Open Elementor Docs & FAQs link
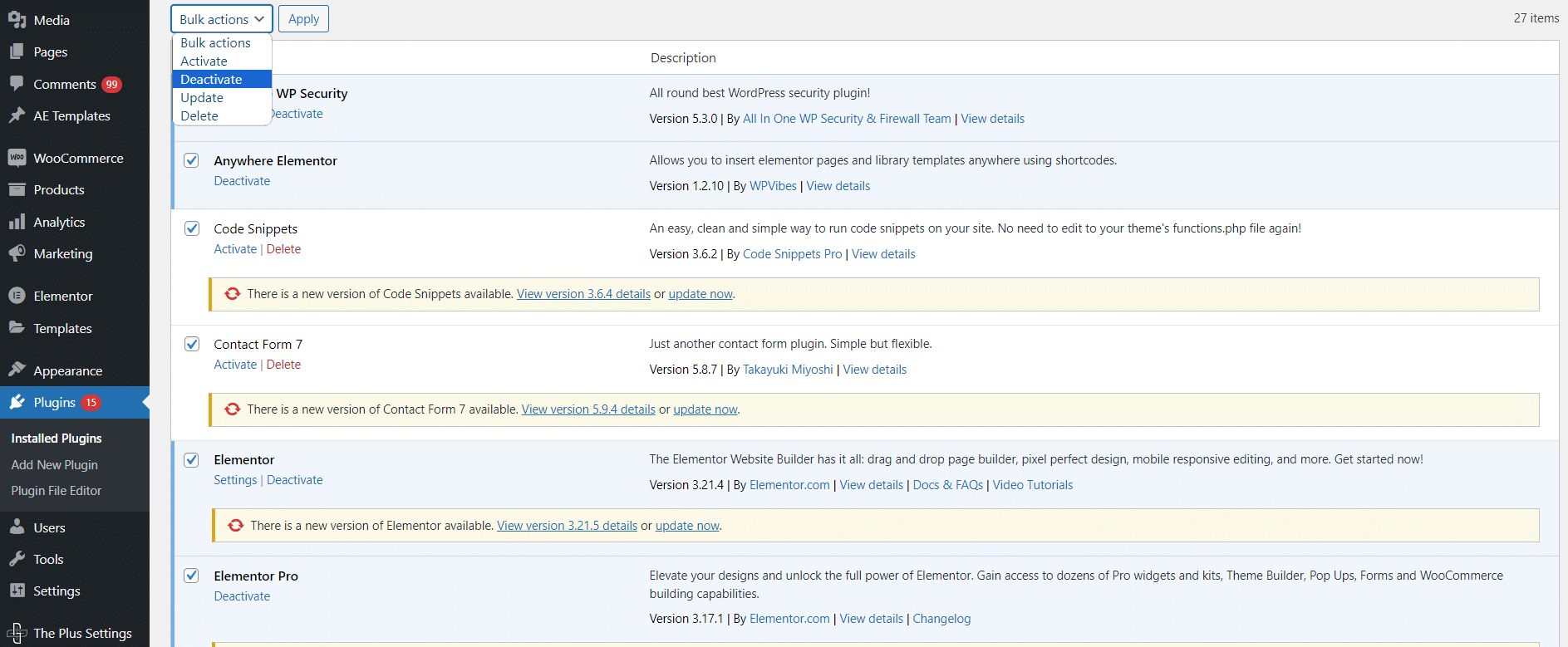The width and height of the screenshot is (1568, 647). coord(948,485)
